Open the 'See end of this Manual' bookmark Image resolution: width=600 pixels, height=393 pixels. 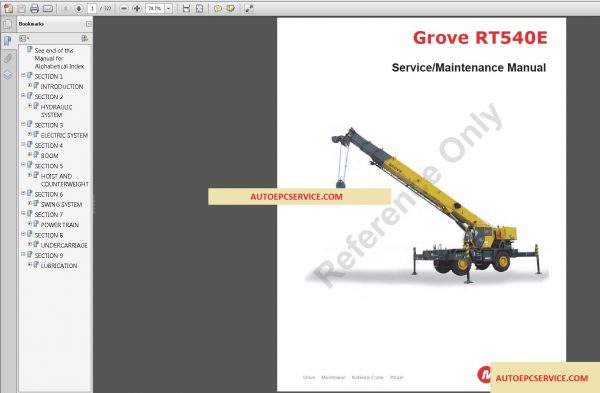pos(59,58)
